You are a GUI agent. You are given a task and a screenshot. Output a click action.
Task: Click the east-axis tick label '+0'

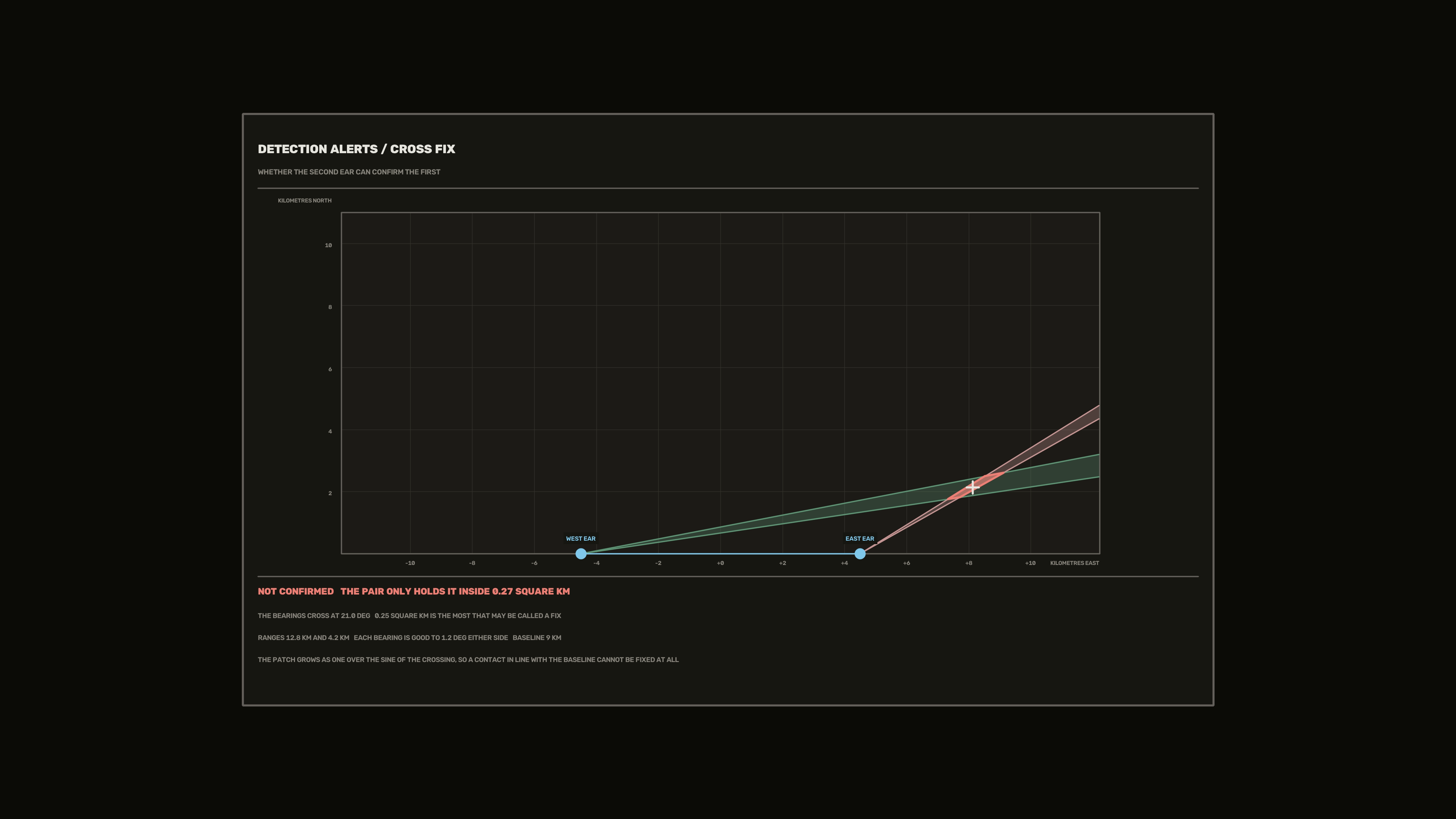click(720, 563)
